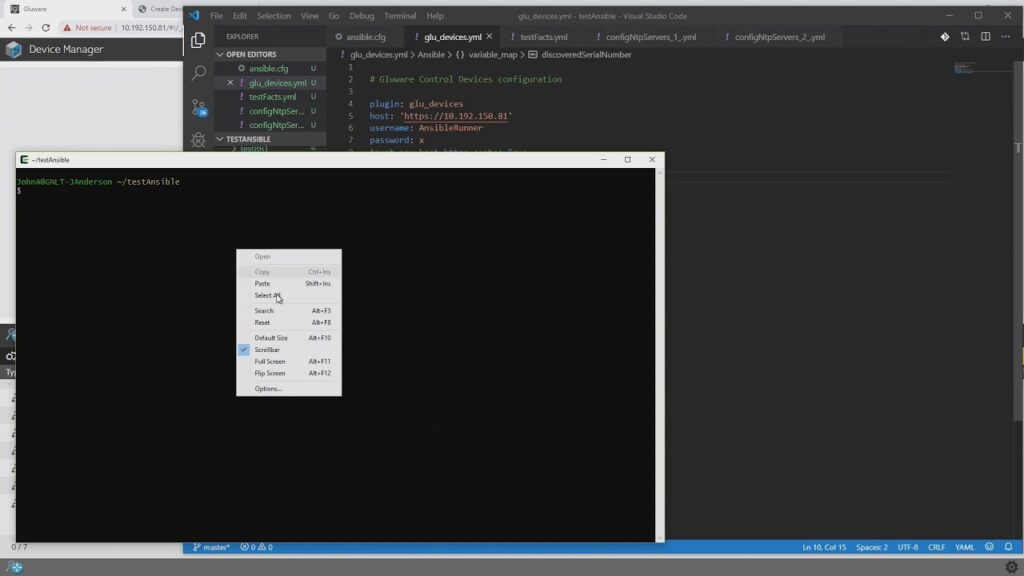Screen dimensions: 1024x576
Task: Click Options... in the context menu
Action: coord(268,389)
